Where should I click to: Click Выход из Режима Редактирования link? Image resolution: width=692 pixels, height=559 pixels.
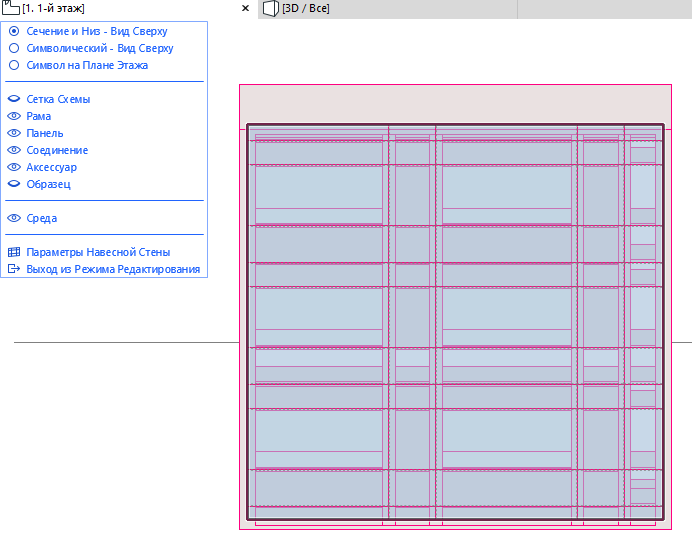113,269
